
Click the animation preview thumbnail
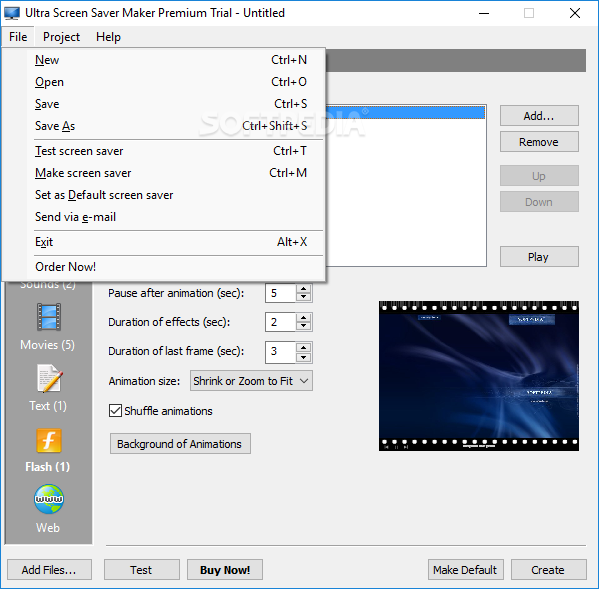479,376
